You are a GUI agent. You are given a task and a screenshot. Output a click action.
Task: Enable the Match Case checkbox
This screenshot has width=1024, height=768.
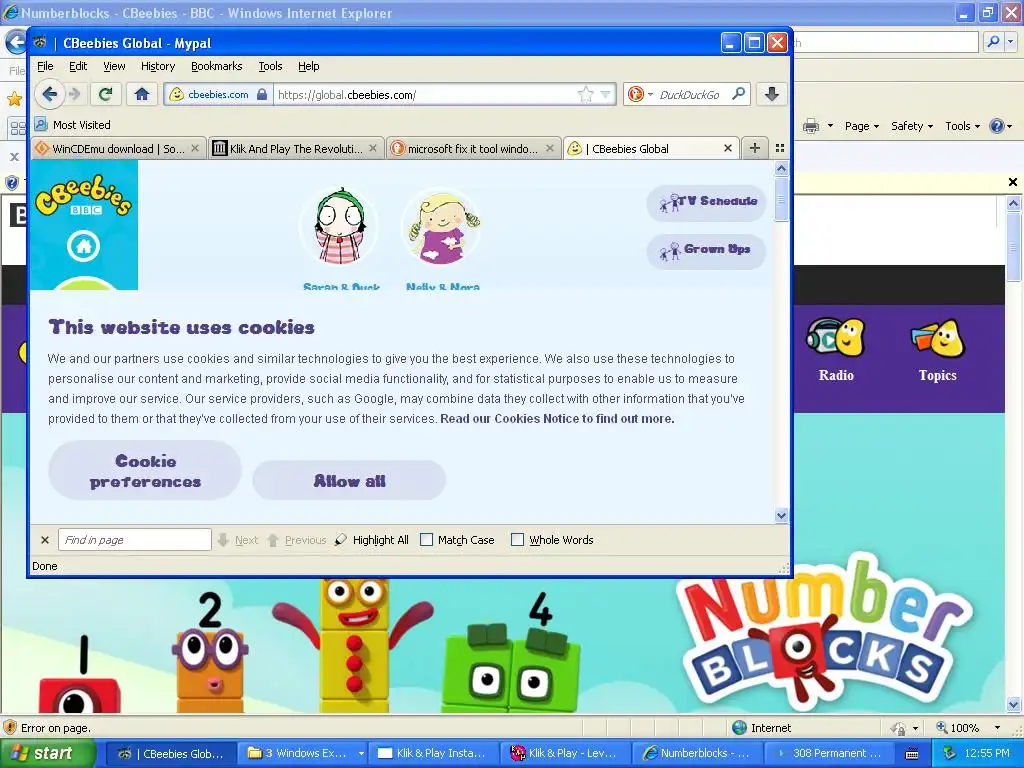click(x=426, y=540)
